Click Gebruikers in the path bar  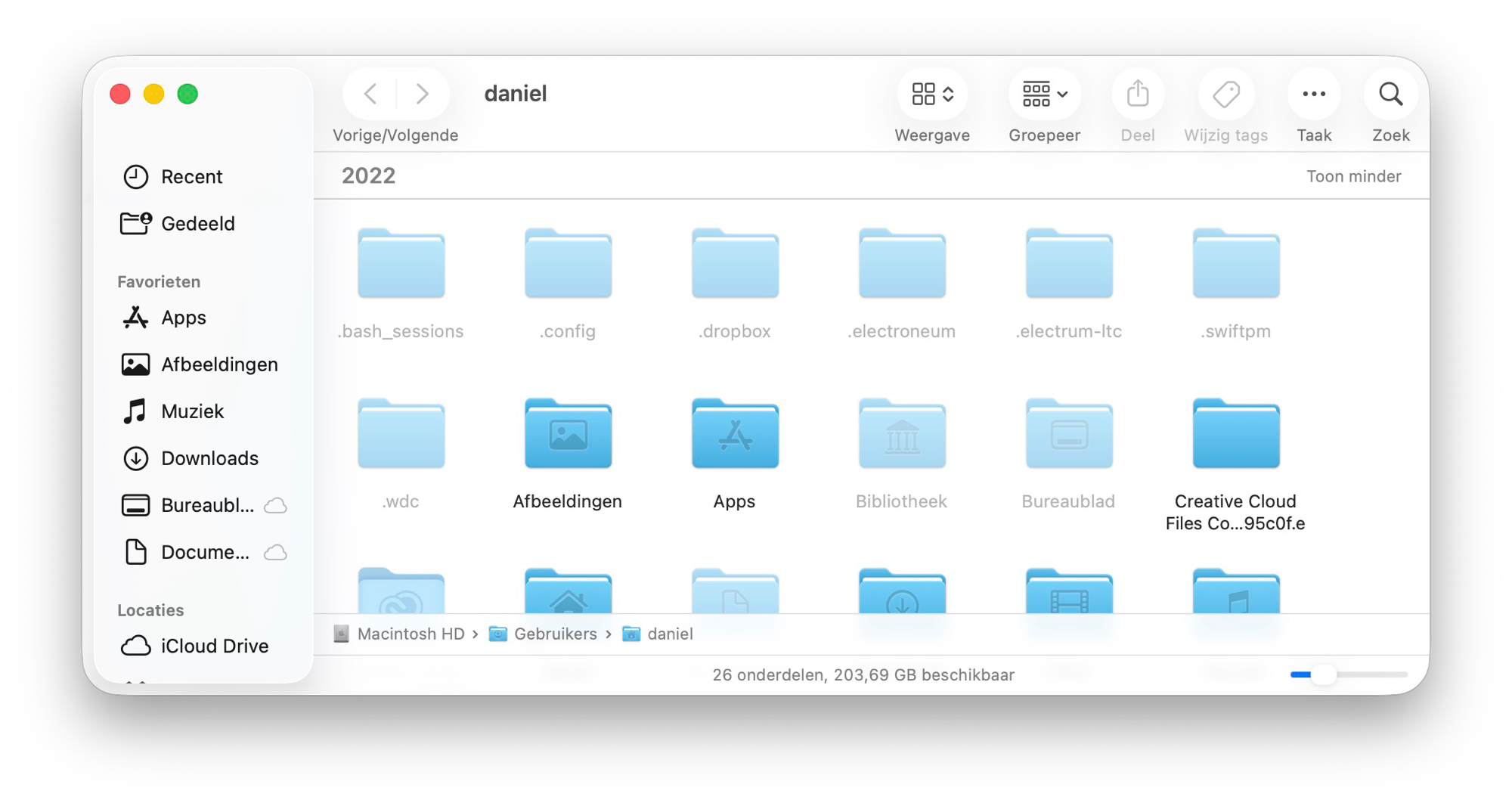pos(555,634)
